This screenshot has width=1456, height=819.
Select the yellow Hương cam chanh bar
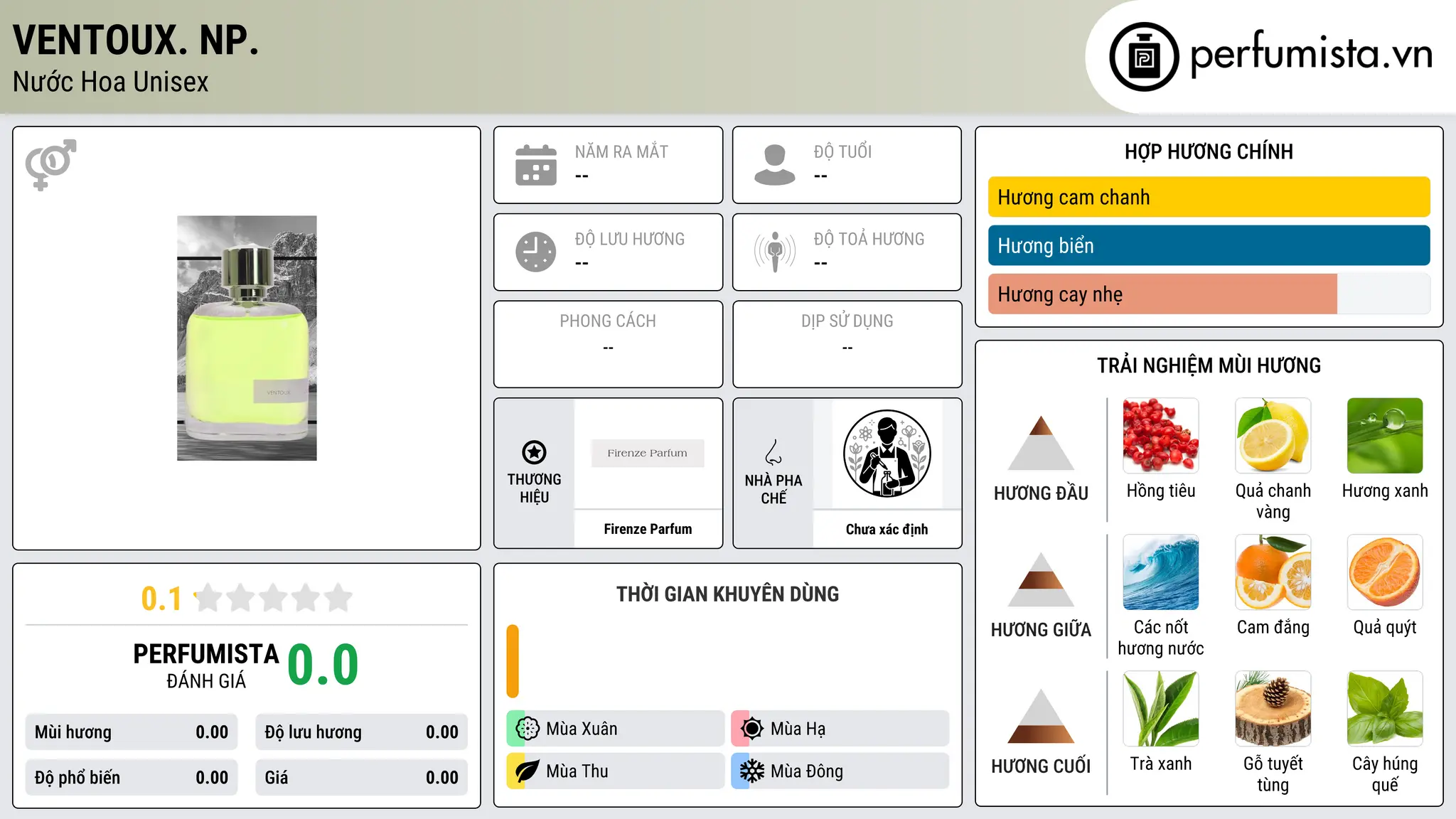(x=1209, y=197)
